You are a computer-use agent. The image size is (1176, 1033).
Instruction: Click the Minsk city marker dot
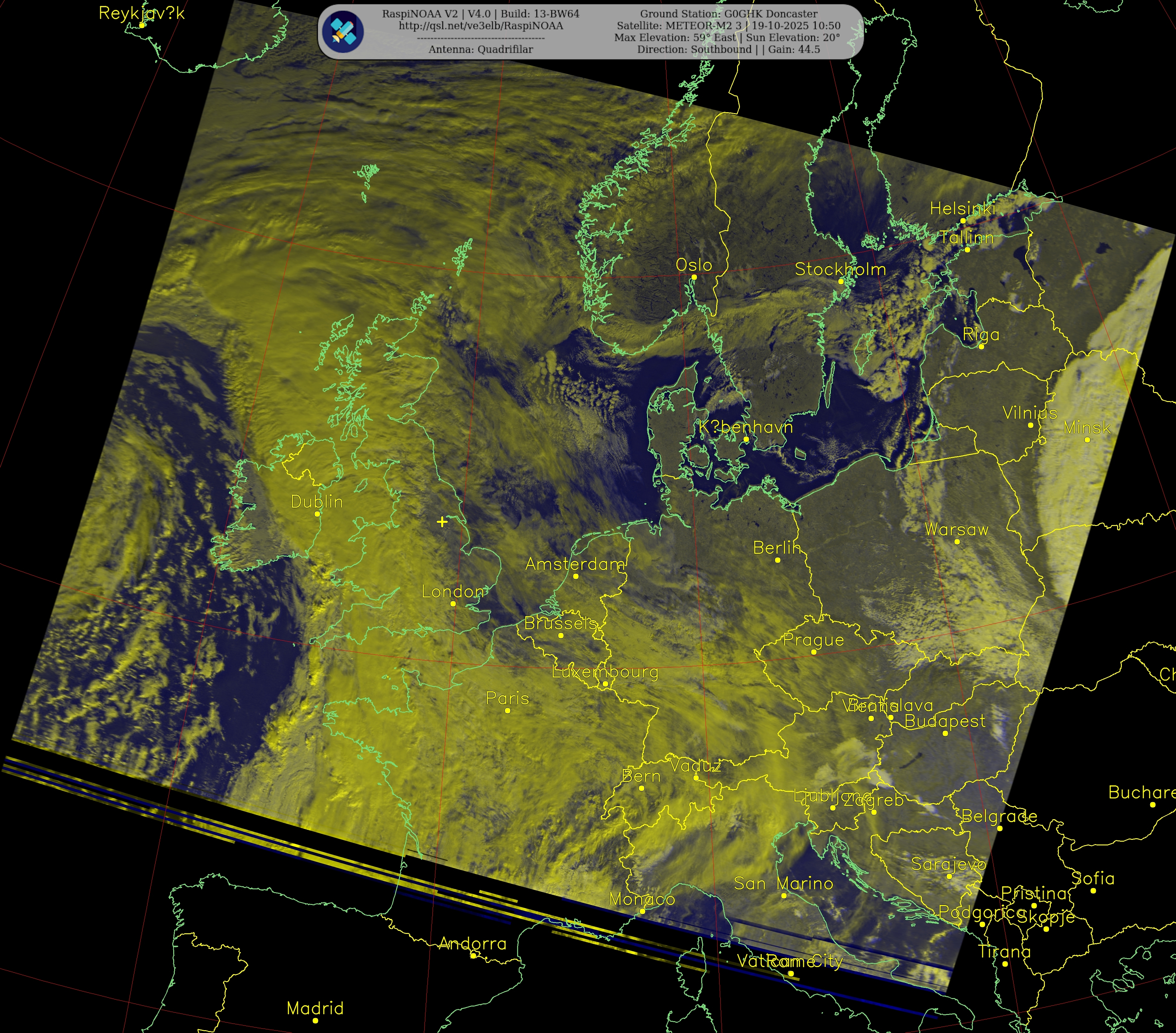1087,440
